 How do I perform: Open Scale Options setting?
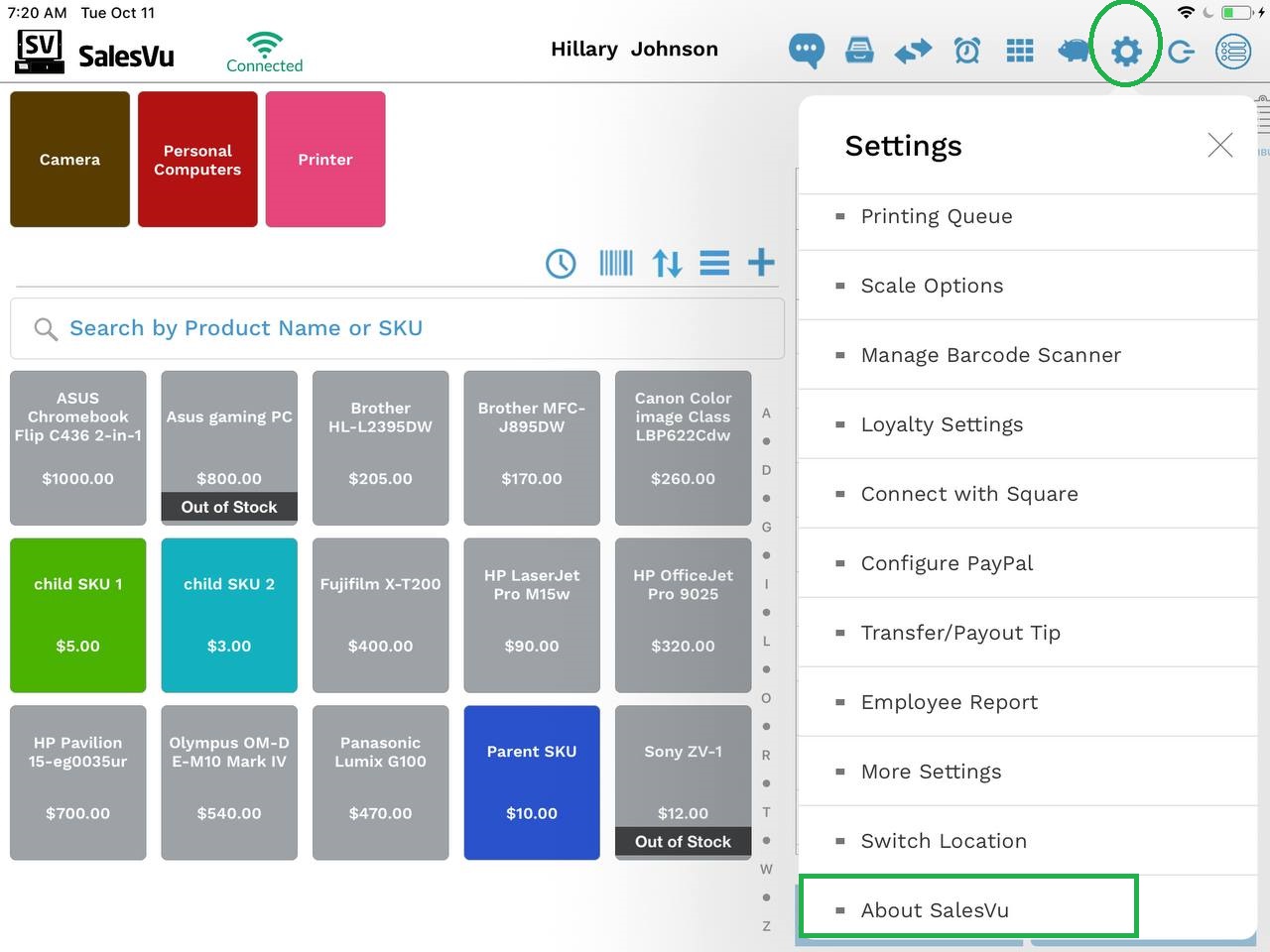click(1027, 286)
